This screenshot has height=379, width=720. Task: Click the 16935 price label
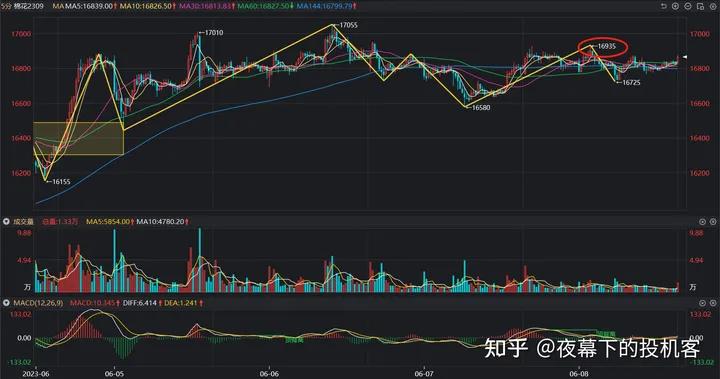[607, 46]
